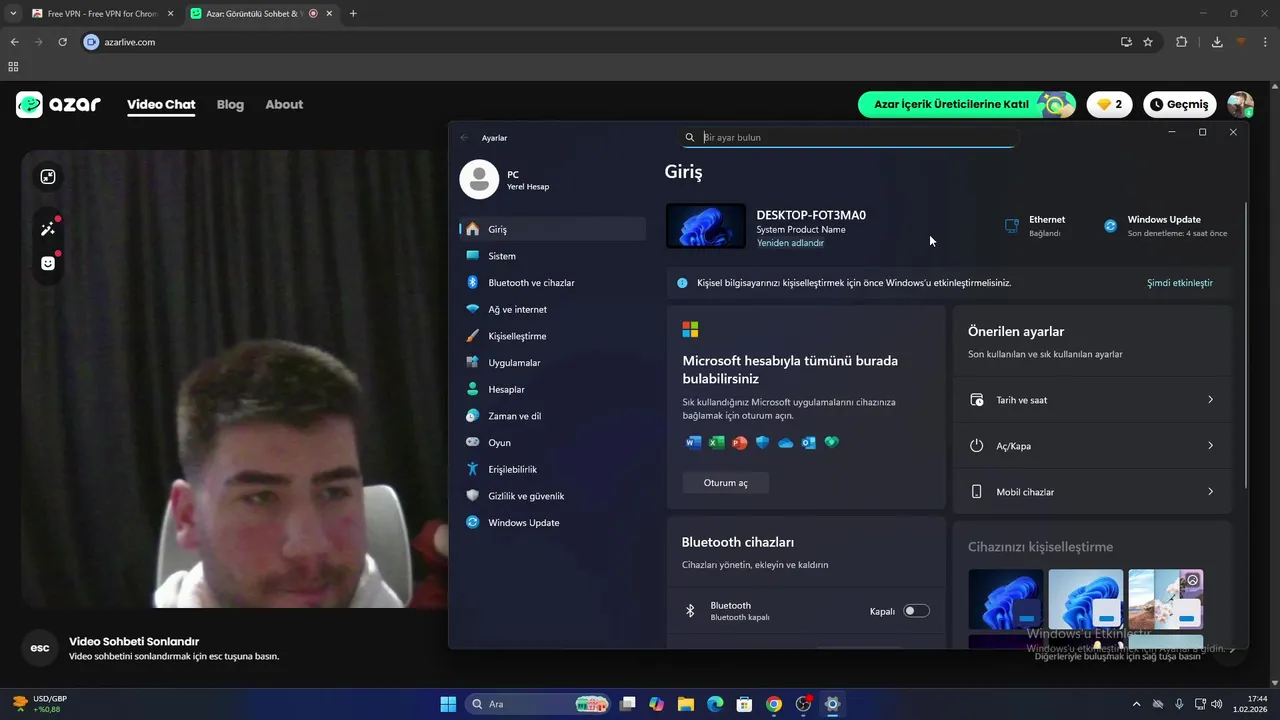Open Oyun settings category
Screen dimensions: 1280x720
click(552, 443)
